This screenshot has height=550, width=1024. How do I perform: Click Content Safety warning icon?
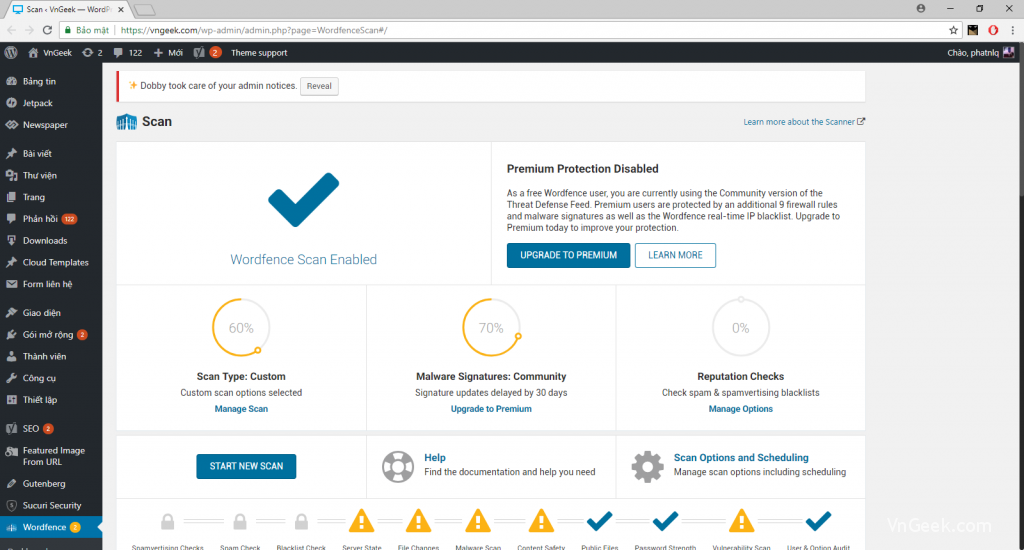tap(541, 521)
